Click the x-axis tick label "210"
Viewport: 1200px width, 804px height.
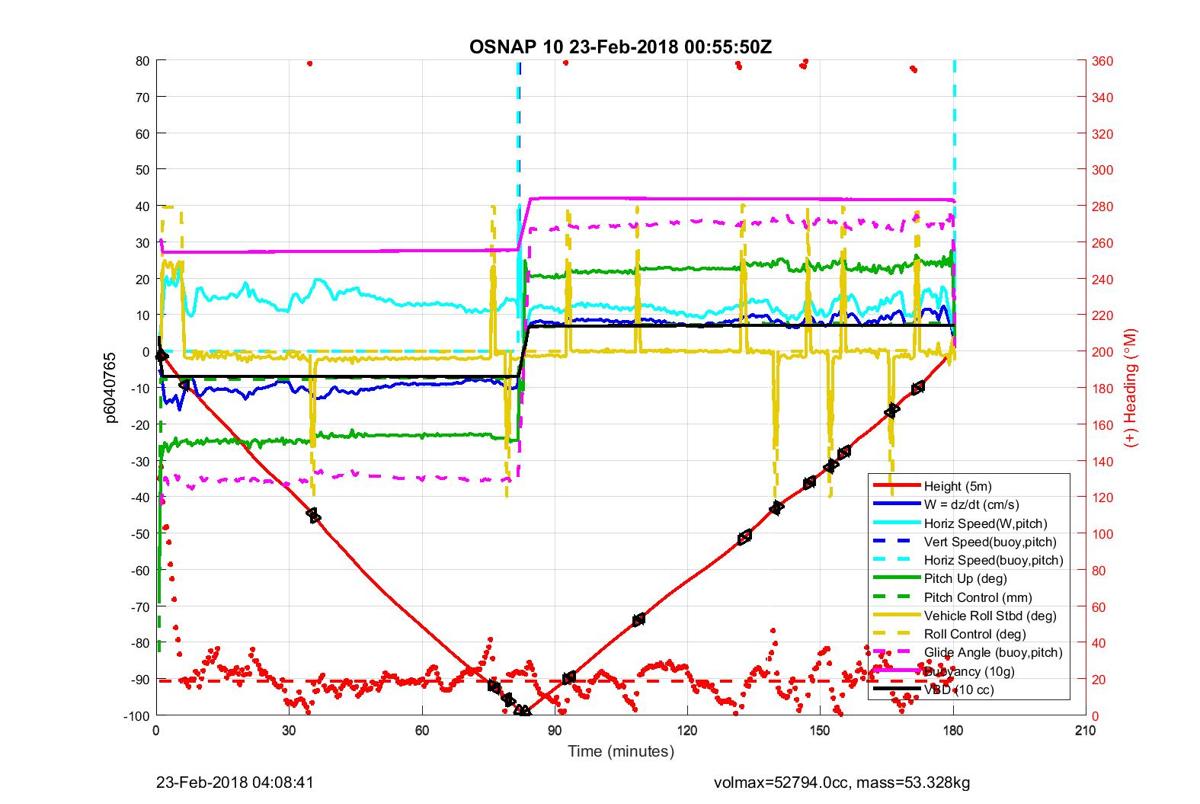click(1085, 730)
